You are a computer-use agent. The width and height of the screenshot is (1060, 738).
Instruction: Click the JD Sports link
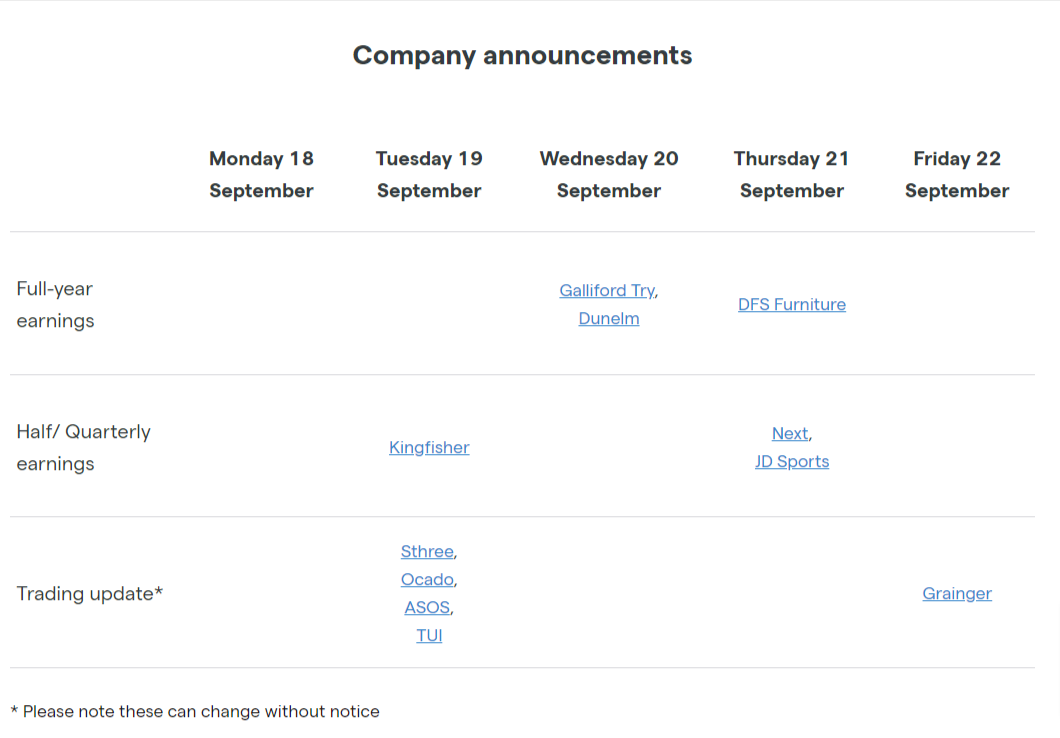click(x=792, y=462)
